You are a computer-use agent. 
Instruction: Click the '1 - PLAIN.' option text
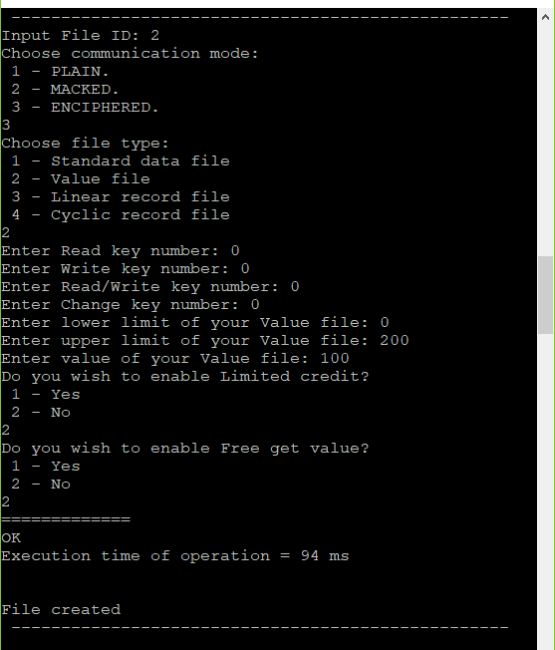[x=60, y=72]
